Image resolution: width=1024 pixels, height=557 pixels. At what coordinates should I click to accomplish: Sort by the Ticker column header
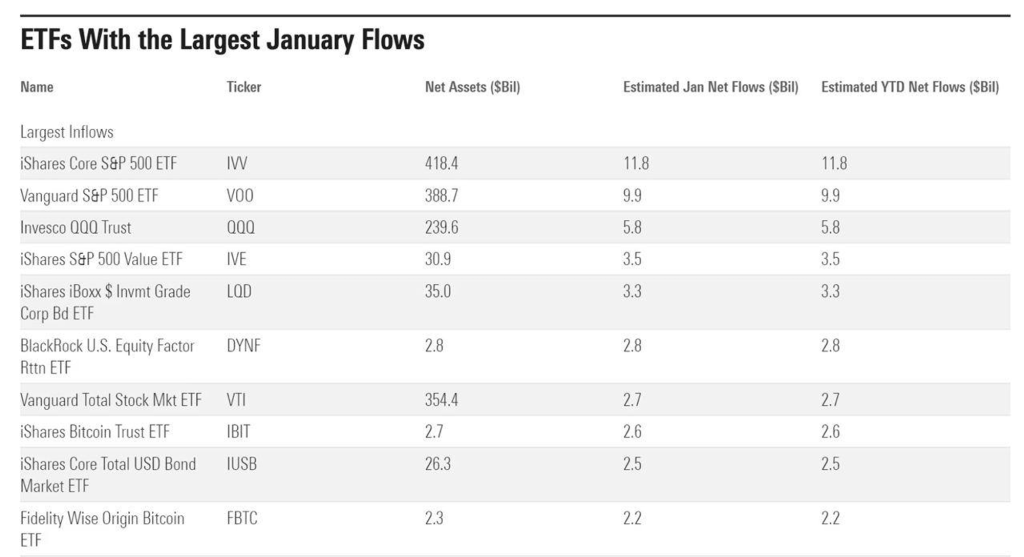coord(244,87)
